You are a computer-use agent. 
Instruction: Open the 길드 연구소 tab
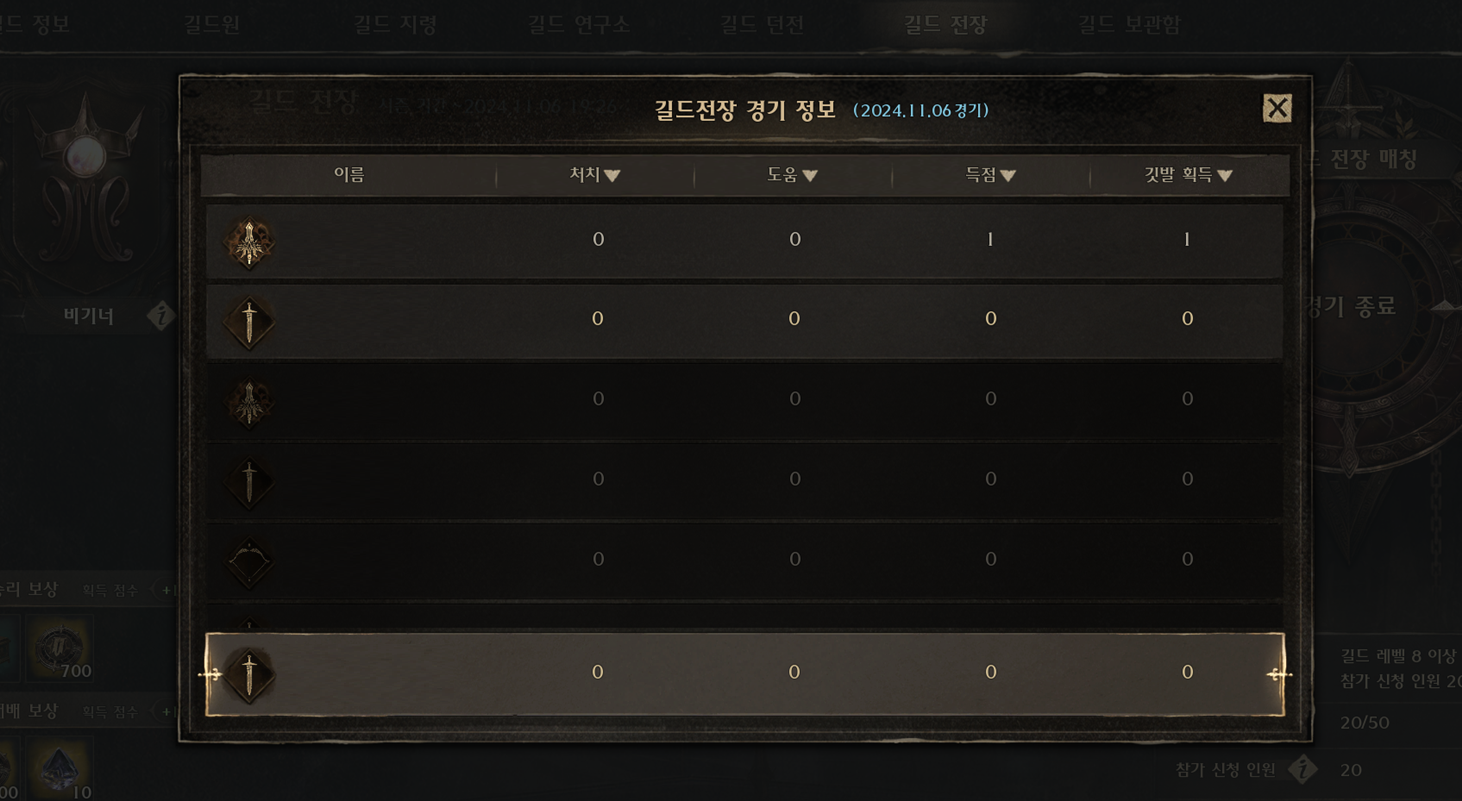pos(579,24)
